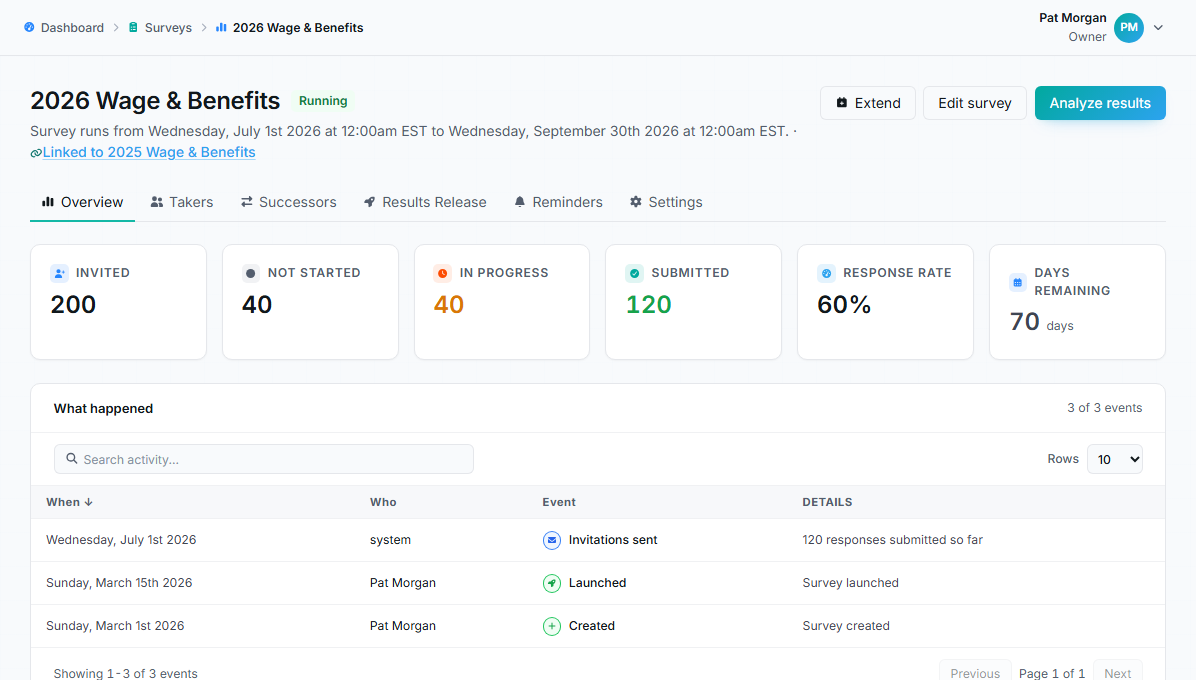Sort by the When column arrow

pyautogui.click(x=88, y=502)
